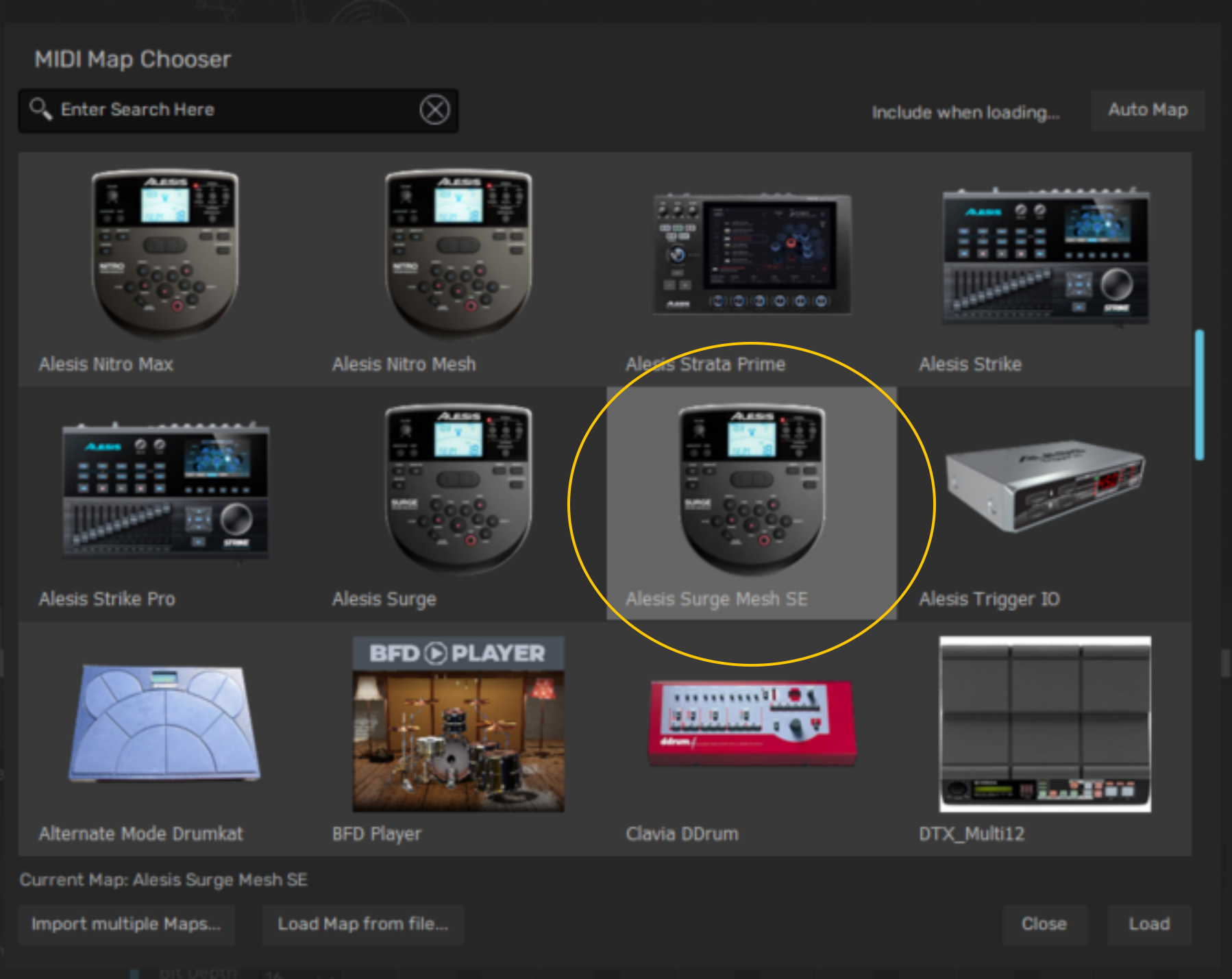
Task: Click the Alesis Strata Prime label
Action: tap(705, 364)
